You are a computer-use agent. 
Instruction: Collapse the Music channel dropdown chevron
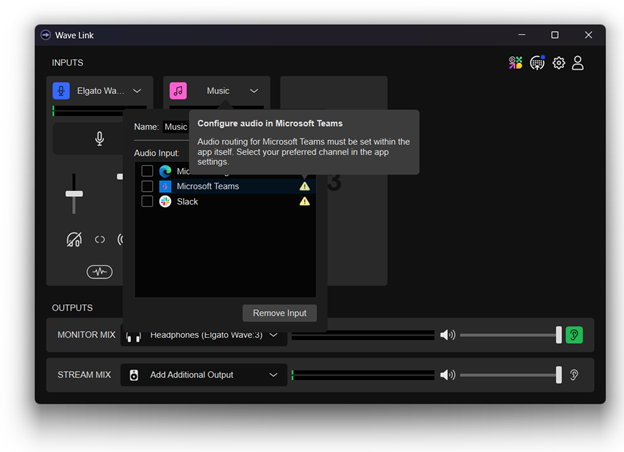pos(254,91)
